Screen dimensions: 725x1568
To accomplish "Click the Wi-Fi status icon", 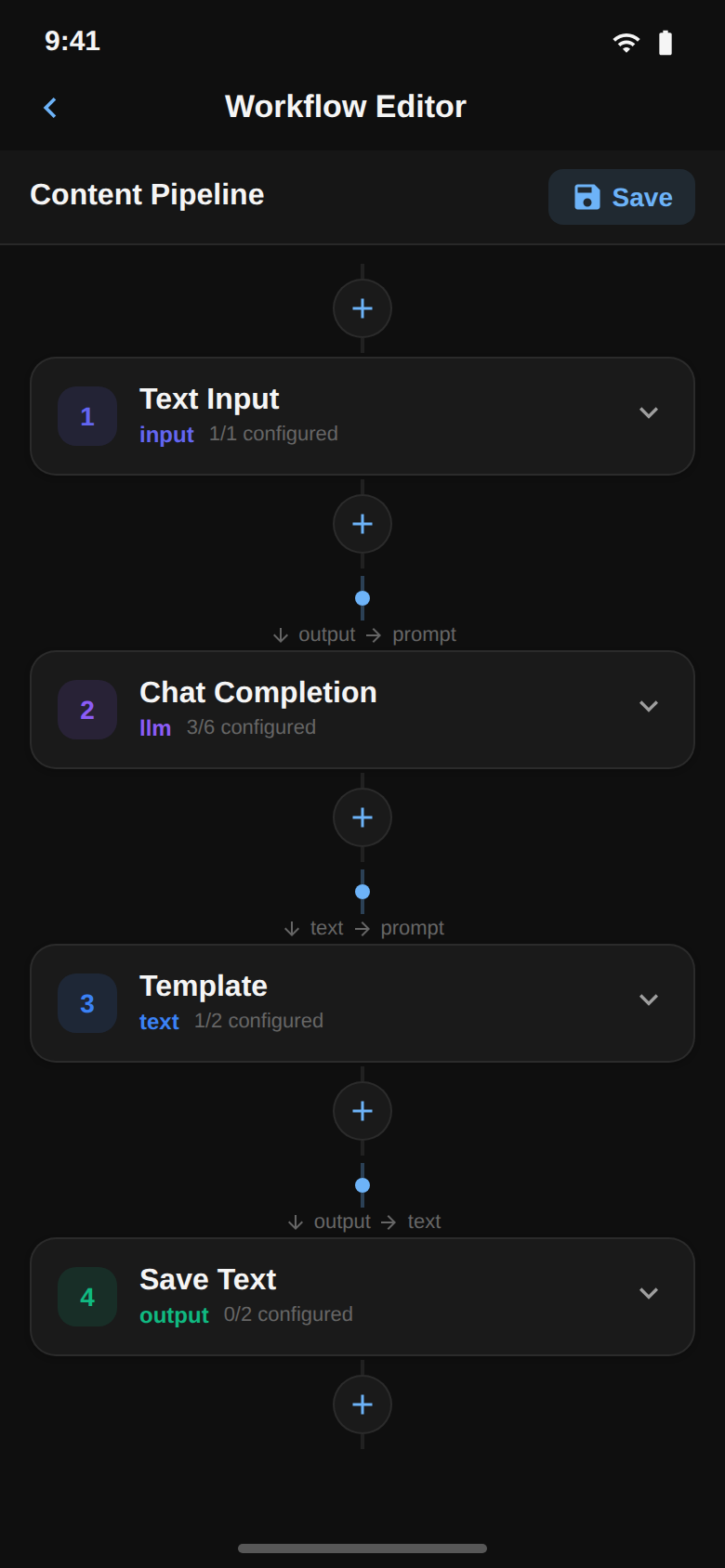I will point(626,41).
